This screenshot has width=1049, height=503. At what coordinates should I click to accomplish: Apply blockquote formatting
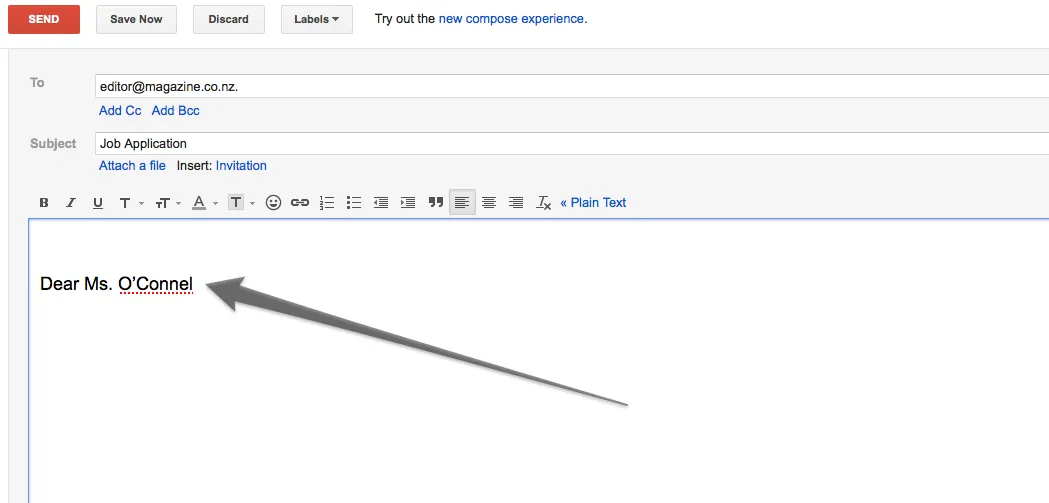coord(435,203)
